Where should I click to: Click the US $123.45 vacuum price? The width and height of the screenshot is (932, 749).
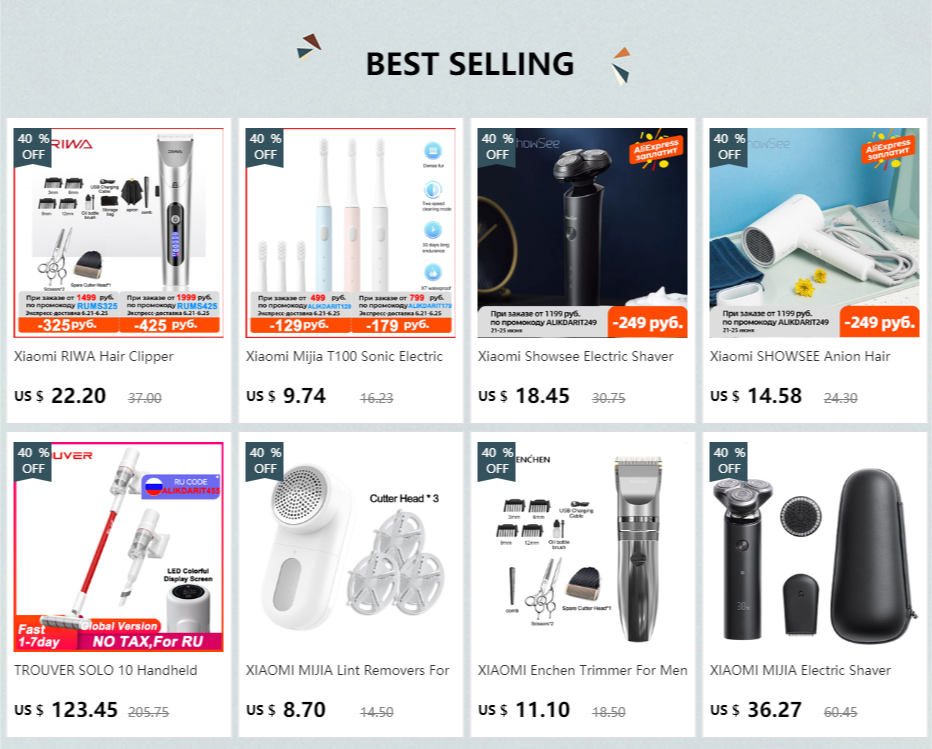66,710
